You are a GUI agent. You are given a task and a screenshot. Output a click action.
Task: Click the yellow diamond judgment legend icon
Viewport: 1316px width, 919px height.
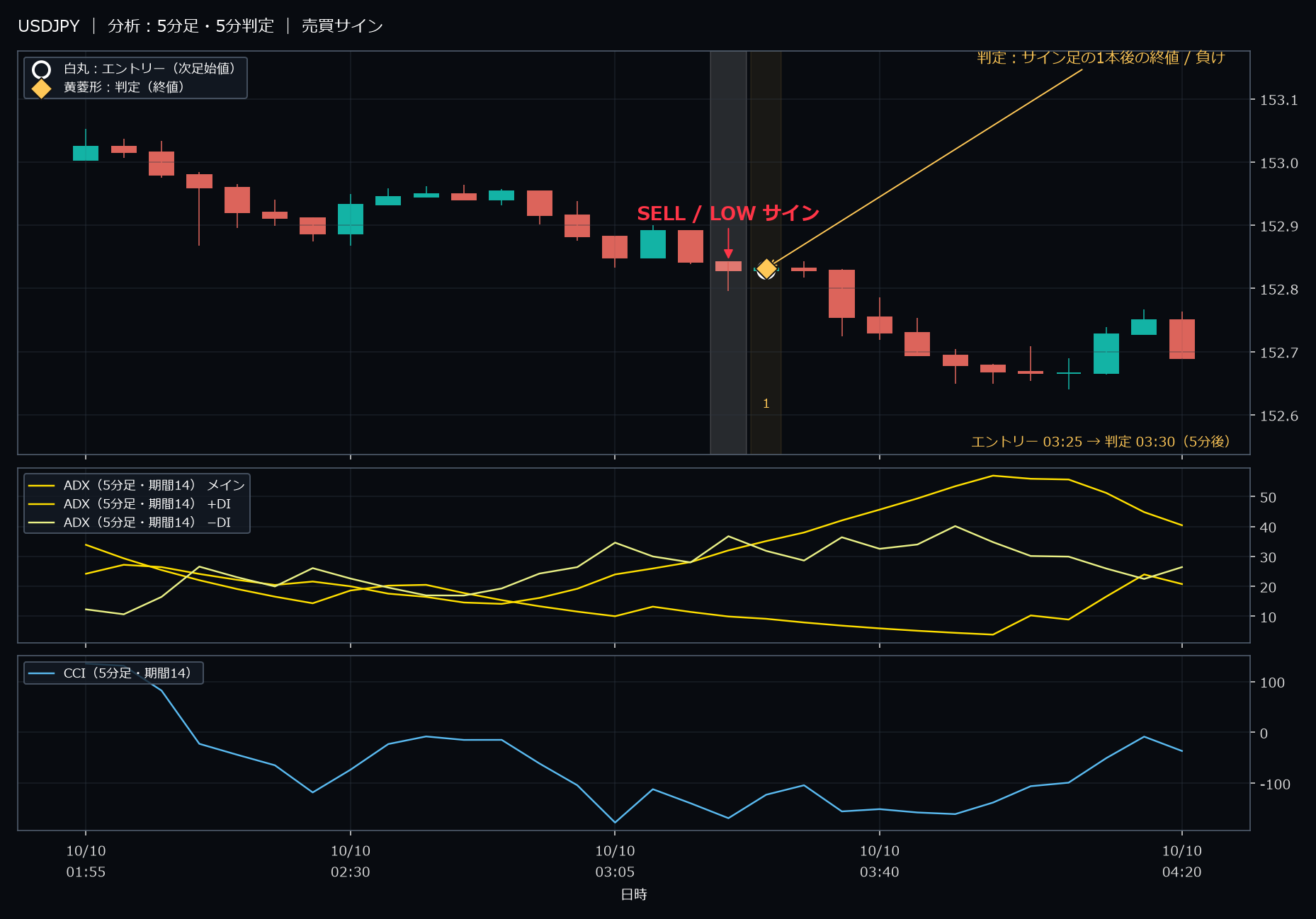coord(42,89)
